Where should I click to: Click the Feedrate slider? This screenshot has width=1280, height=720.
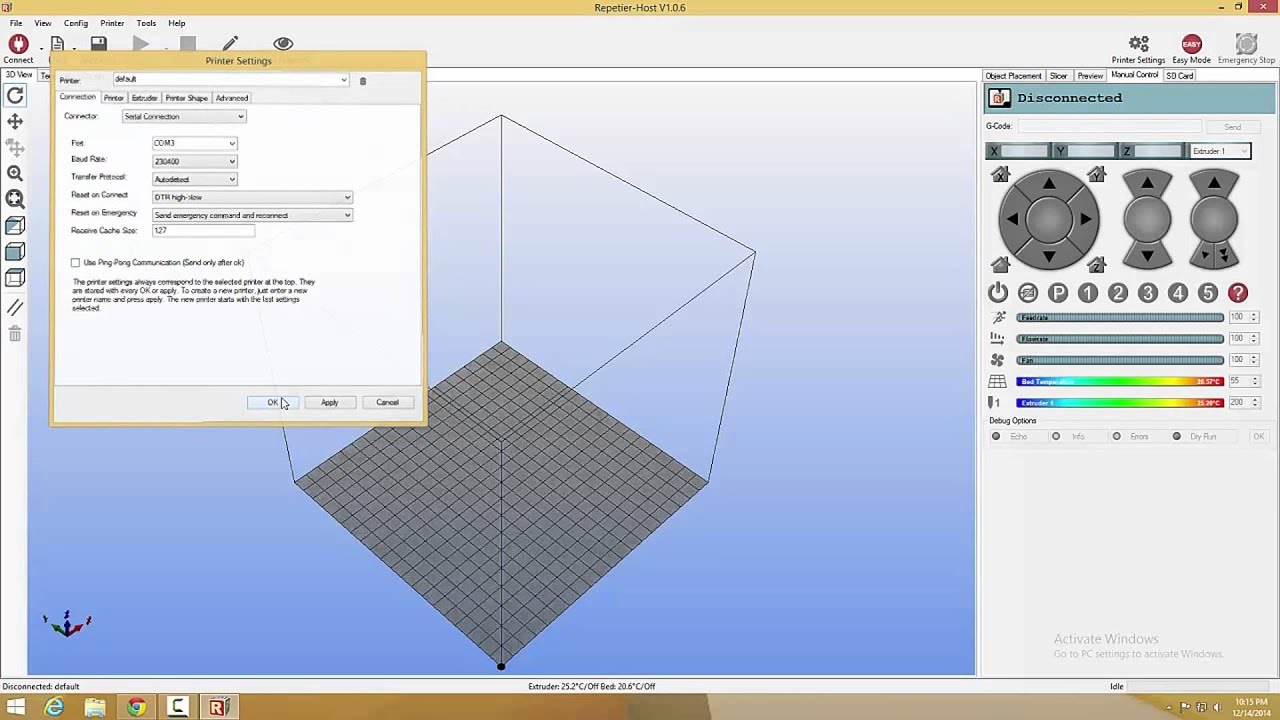1120,318
